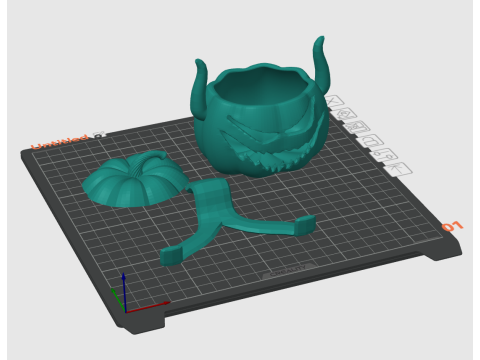Click the lock plate icon
Image resolution: width=480 pixels, height=360 pixels.
tap(372, 140)
